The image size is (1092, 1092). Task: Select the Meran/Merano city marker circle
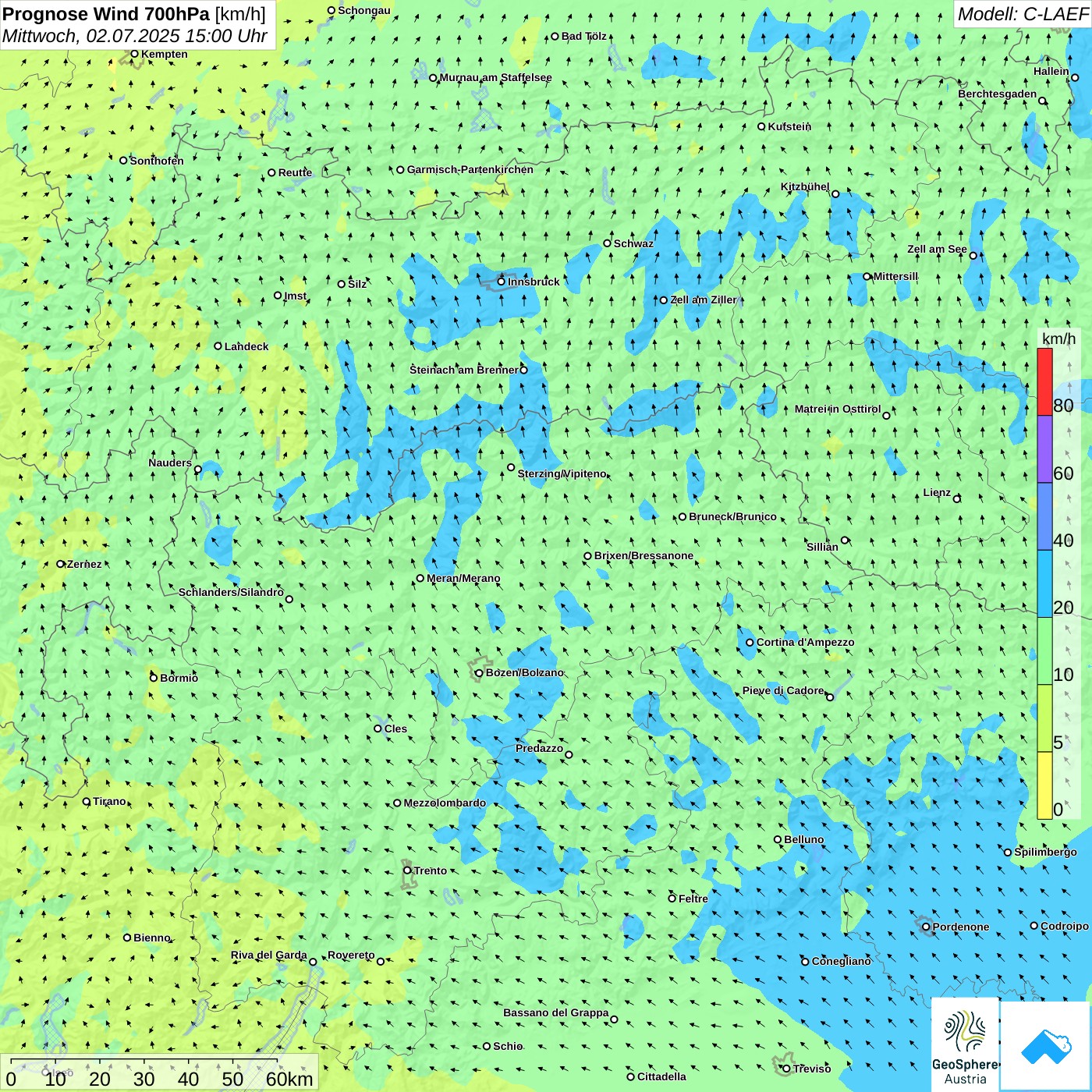(420, 578)
